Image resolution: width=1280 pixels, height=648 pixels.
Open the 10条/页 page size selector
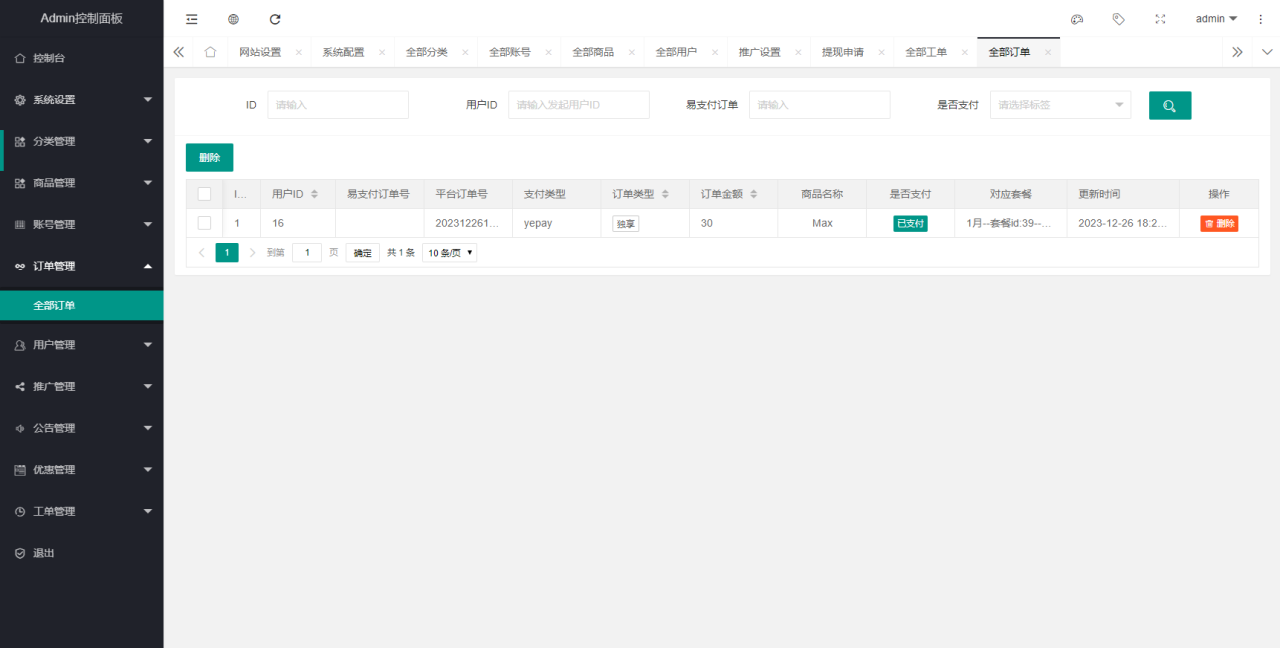(449, 252)
